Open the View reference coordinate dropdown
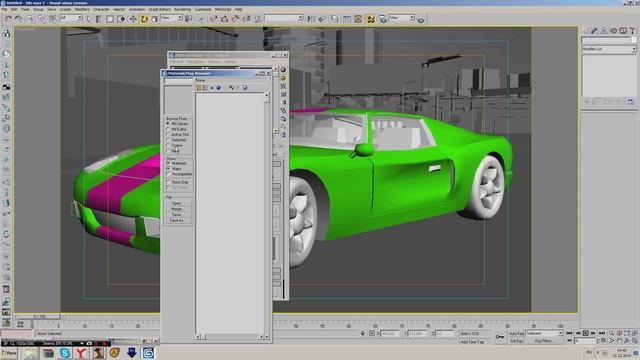The width and height of the screenshot is (640, 360). click(x=171, y=18)
